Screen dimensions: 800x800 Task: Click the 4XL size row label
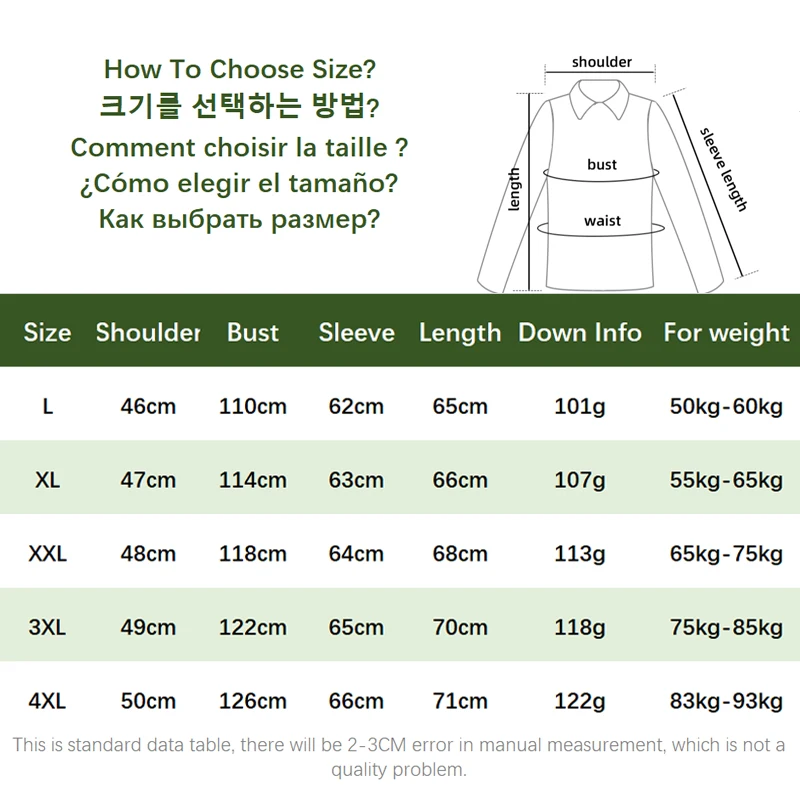click(x=47, y=701)
